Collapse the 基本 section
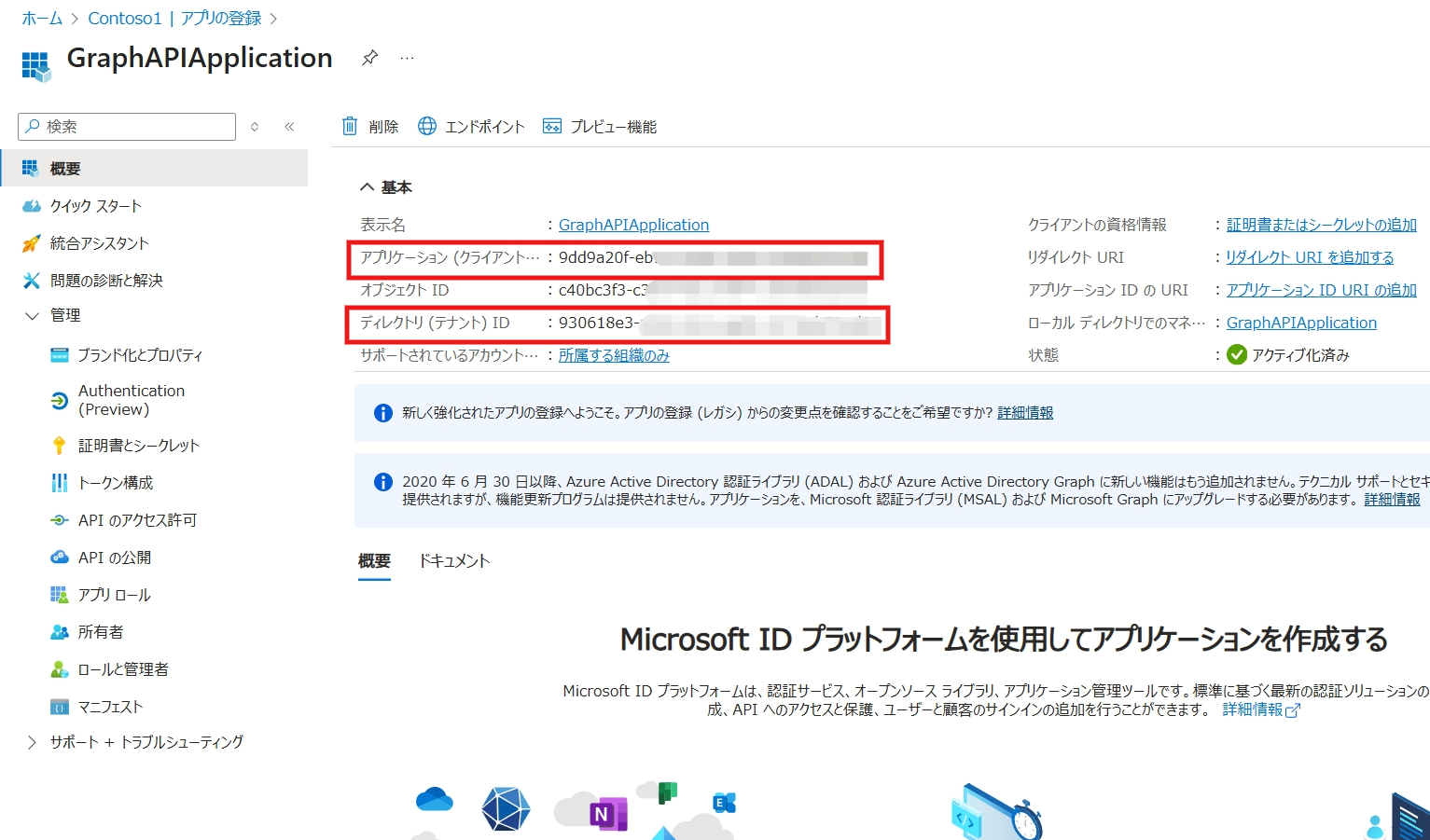Screen dimensions: 1430x840 pyautogui.click(x=367, y=186)
